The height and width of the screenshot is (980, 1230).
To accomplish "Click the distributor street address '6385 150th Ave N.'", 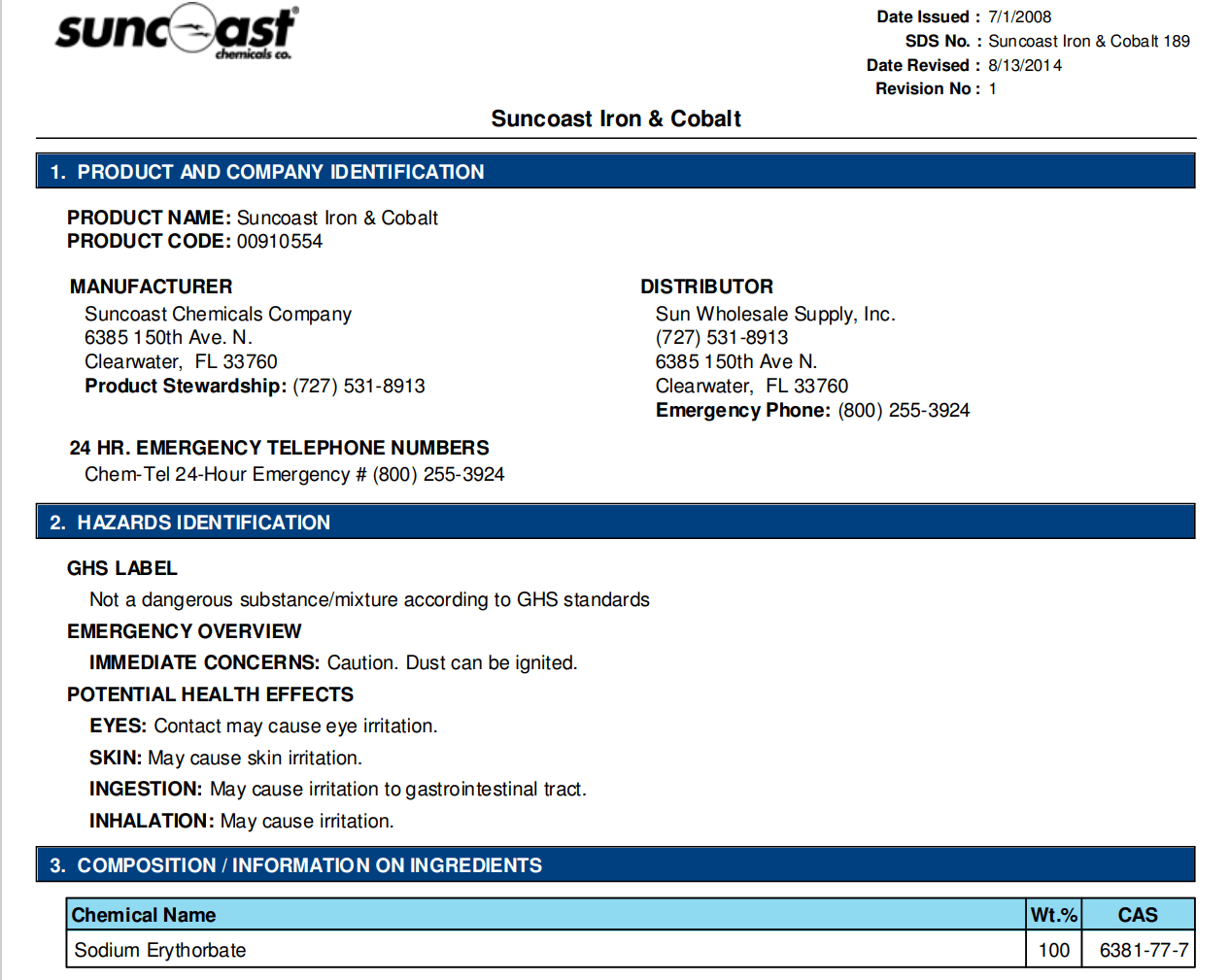I will tap(736, 361).
